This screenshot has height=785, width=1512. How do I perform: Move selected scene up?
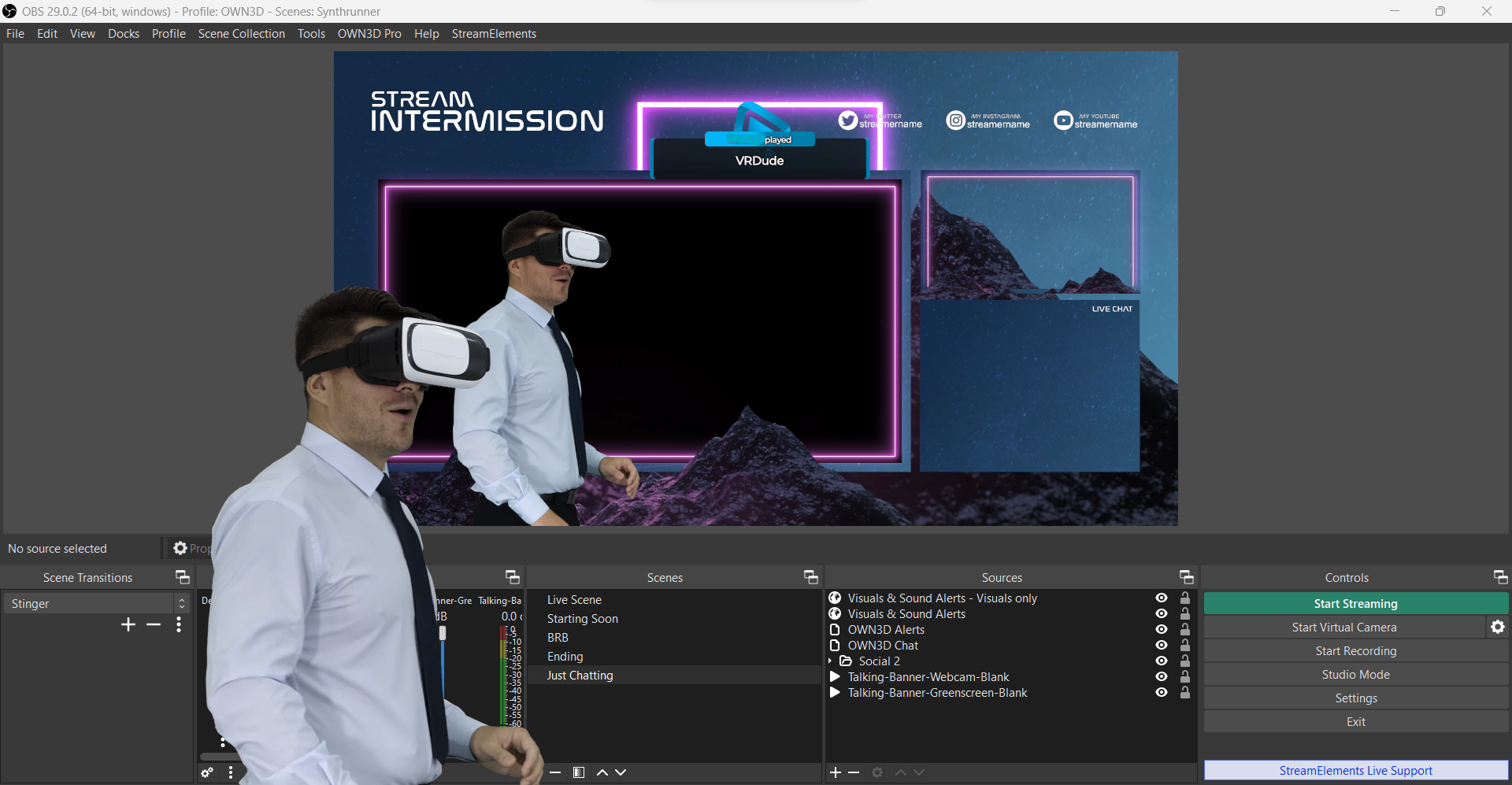tap(602, 772)
